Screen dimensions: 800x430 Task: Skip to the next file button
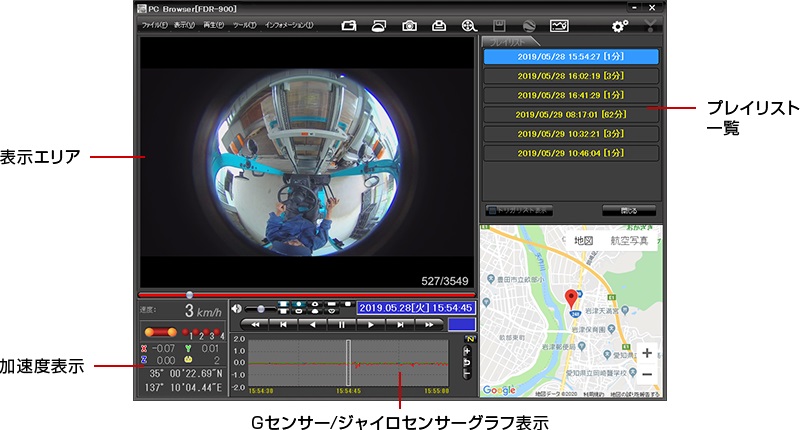tap(400, 325)
